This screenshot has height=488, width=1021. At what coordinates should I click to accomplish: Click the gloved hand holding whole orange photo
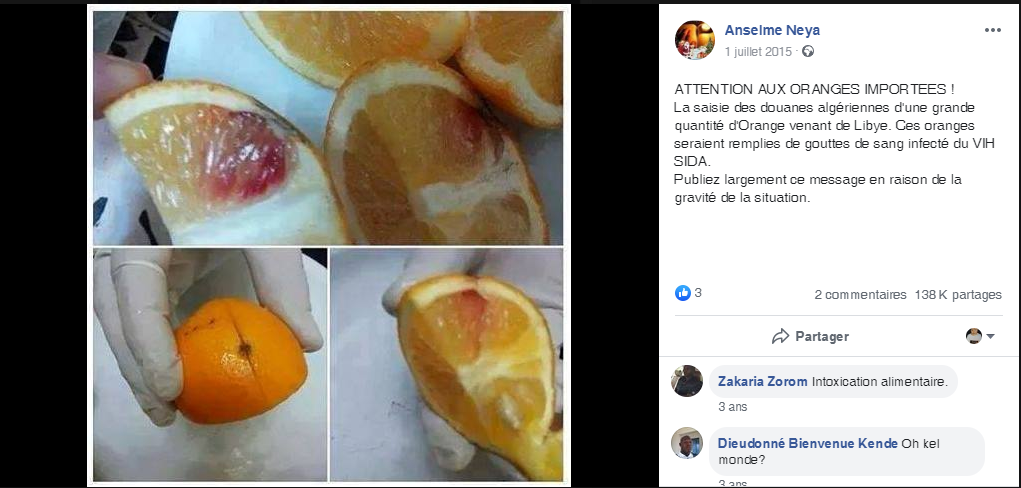pyautogui.click(x=210, y=365)
